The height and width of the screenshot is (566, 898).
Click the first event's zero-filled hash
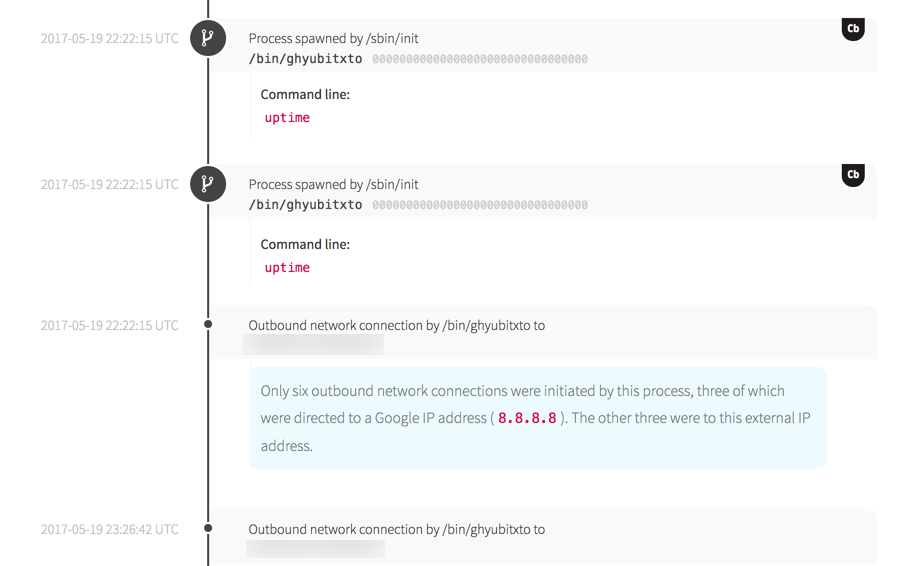pyautogui.click(x=480, y=59)
